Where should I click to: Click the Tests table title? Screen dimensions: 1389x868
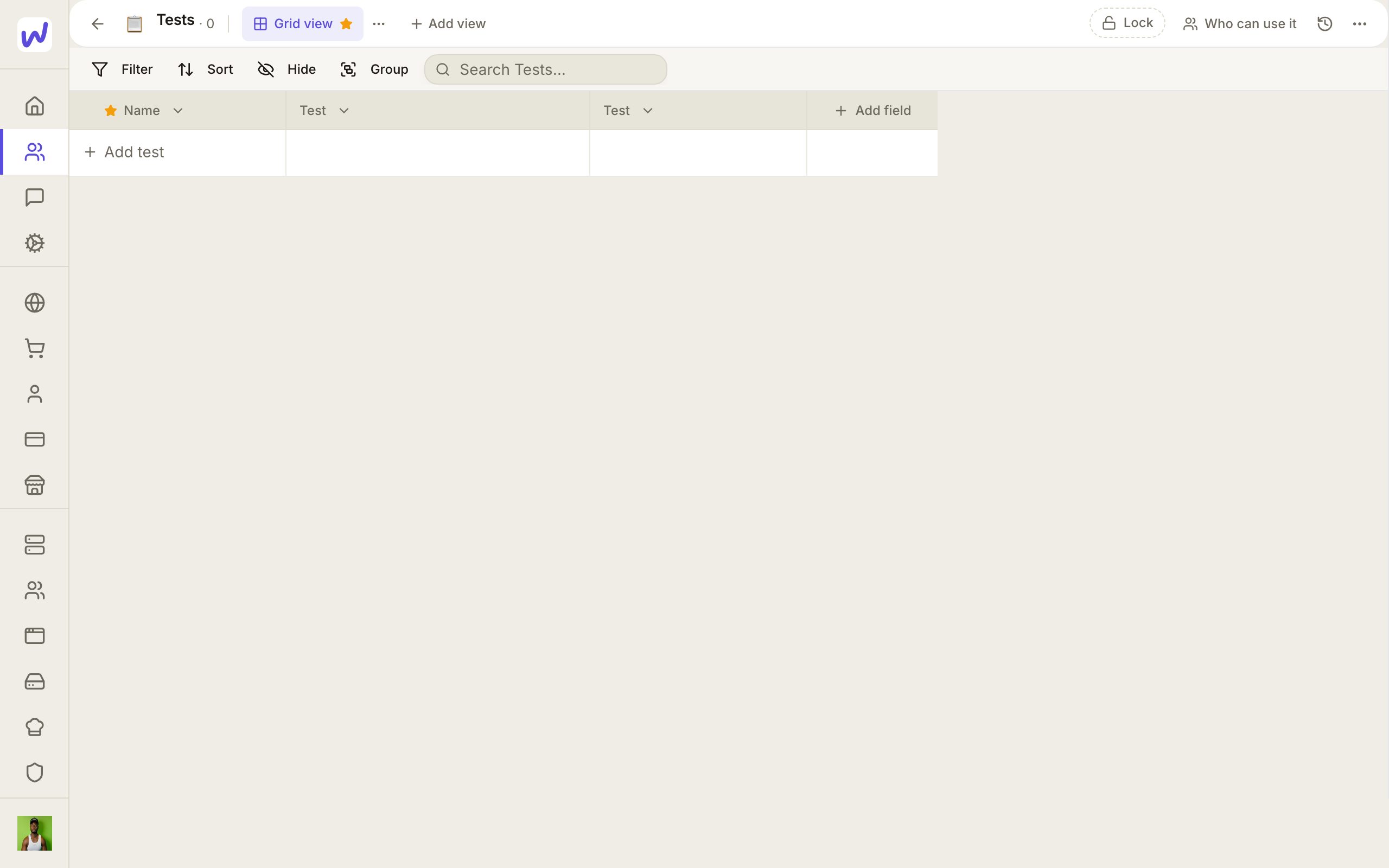click(176, 20)
